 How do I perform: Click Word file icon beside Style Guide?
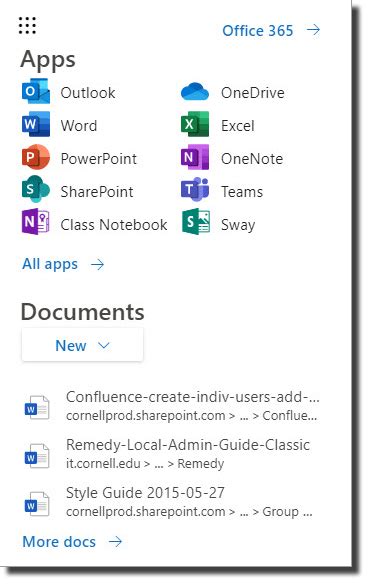[x=37, y=504]
